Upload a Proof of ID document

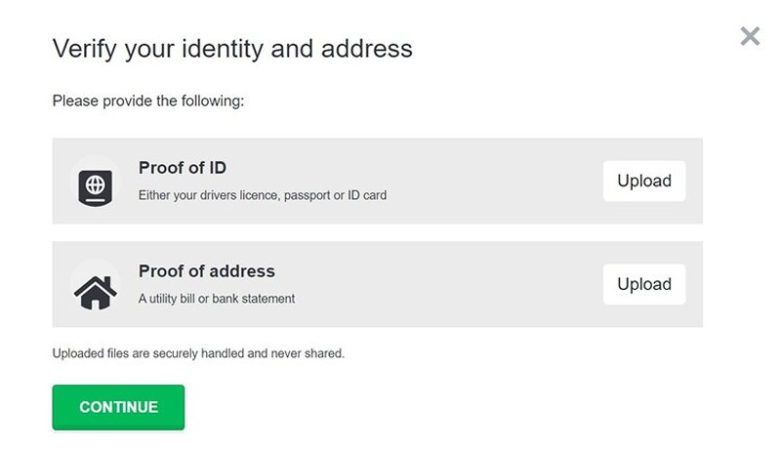pyautogui.click(x=643, y=181)
